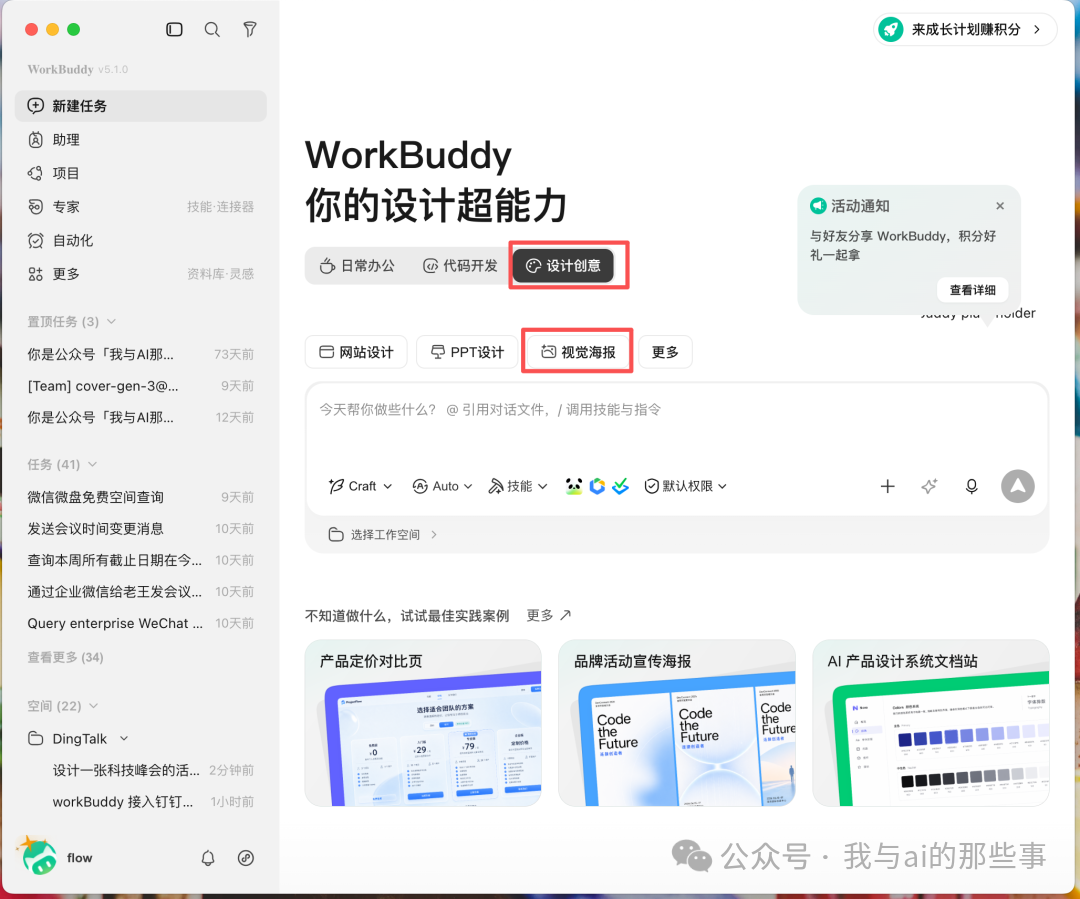This screenshot has width=1080, height=899.
Task: Open the Auto model dropdown
Action: click(442, 486)
